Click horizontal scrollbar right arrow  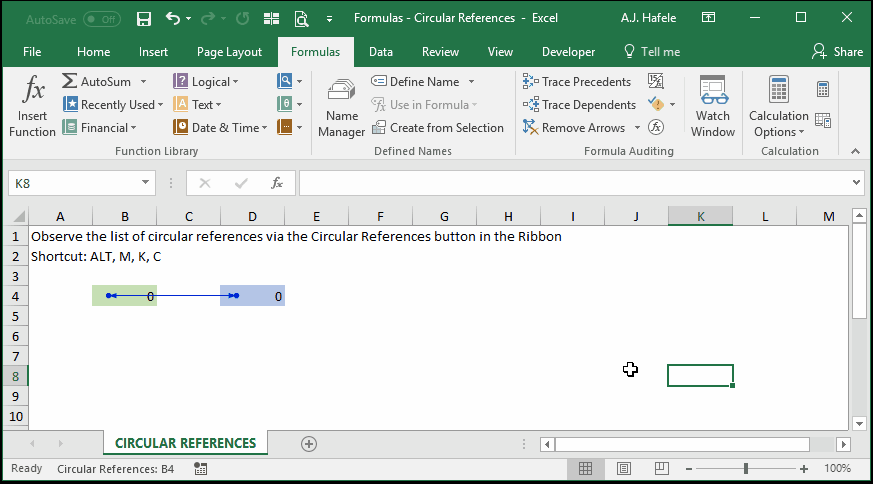point(843,444)
